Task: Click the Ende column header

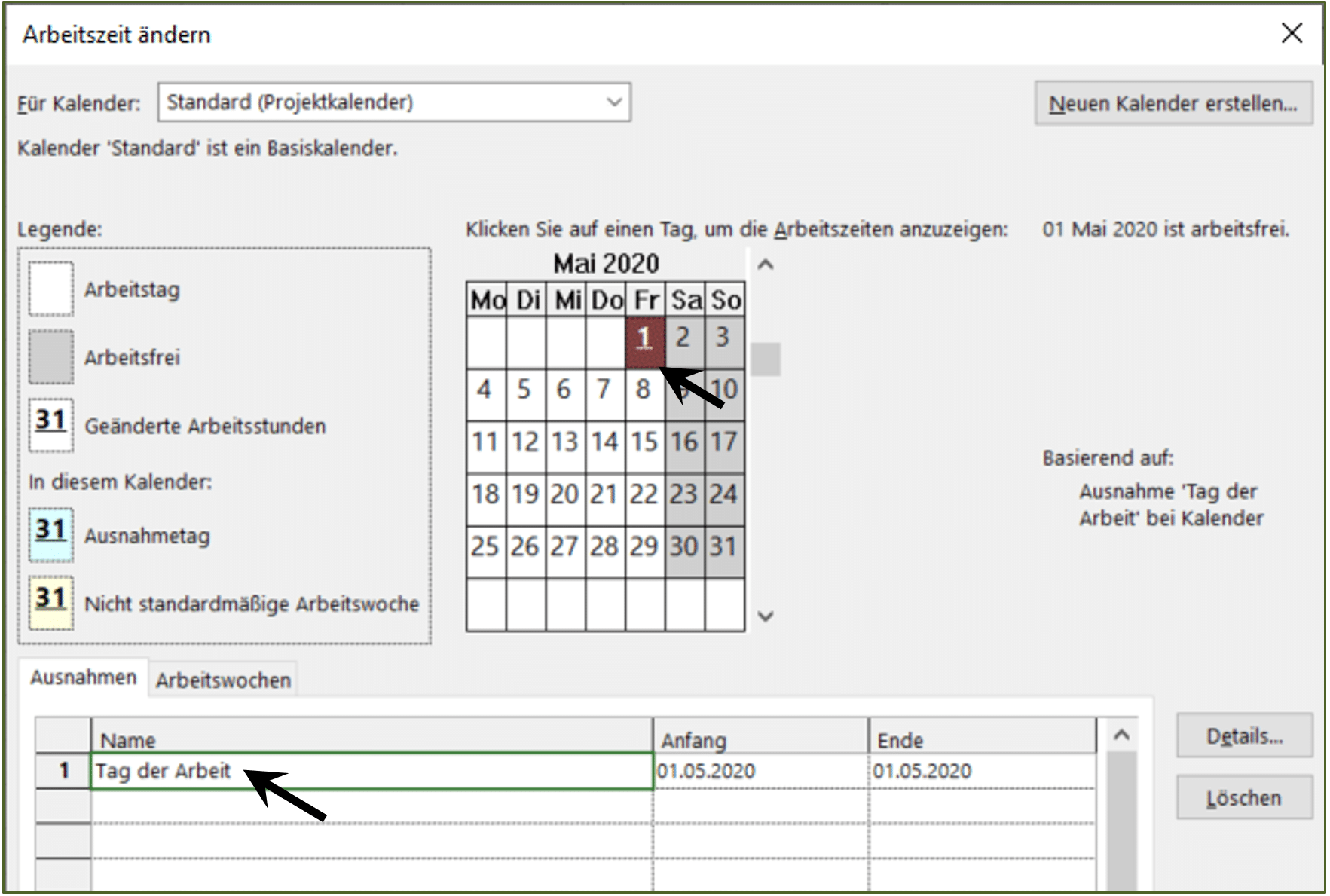Action: tap(983, 736)
